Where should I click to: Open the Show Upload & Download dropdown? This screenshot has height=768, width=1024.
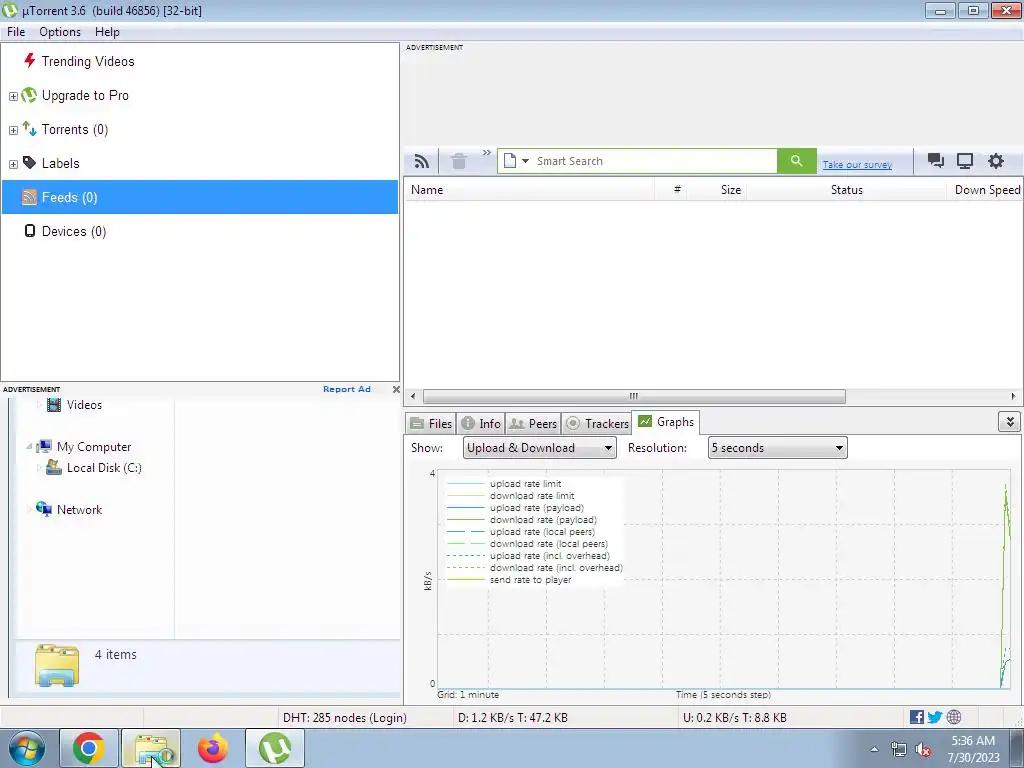coord(539,447)
